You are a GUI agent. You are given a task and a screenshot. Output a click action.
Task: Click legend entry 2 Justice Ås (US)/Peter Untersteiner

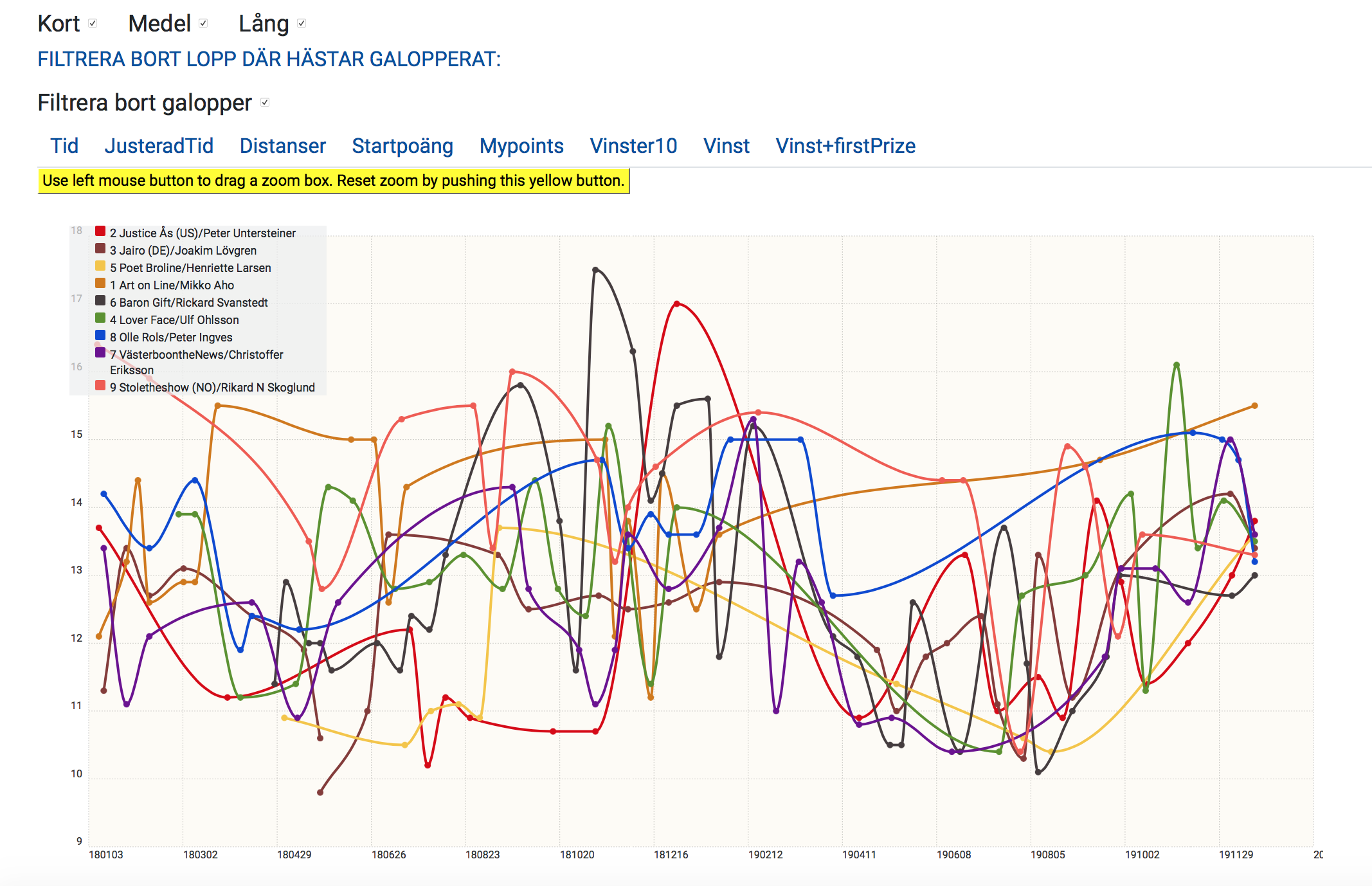click(x=203, y=233)
